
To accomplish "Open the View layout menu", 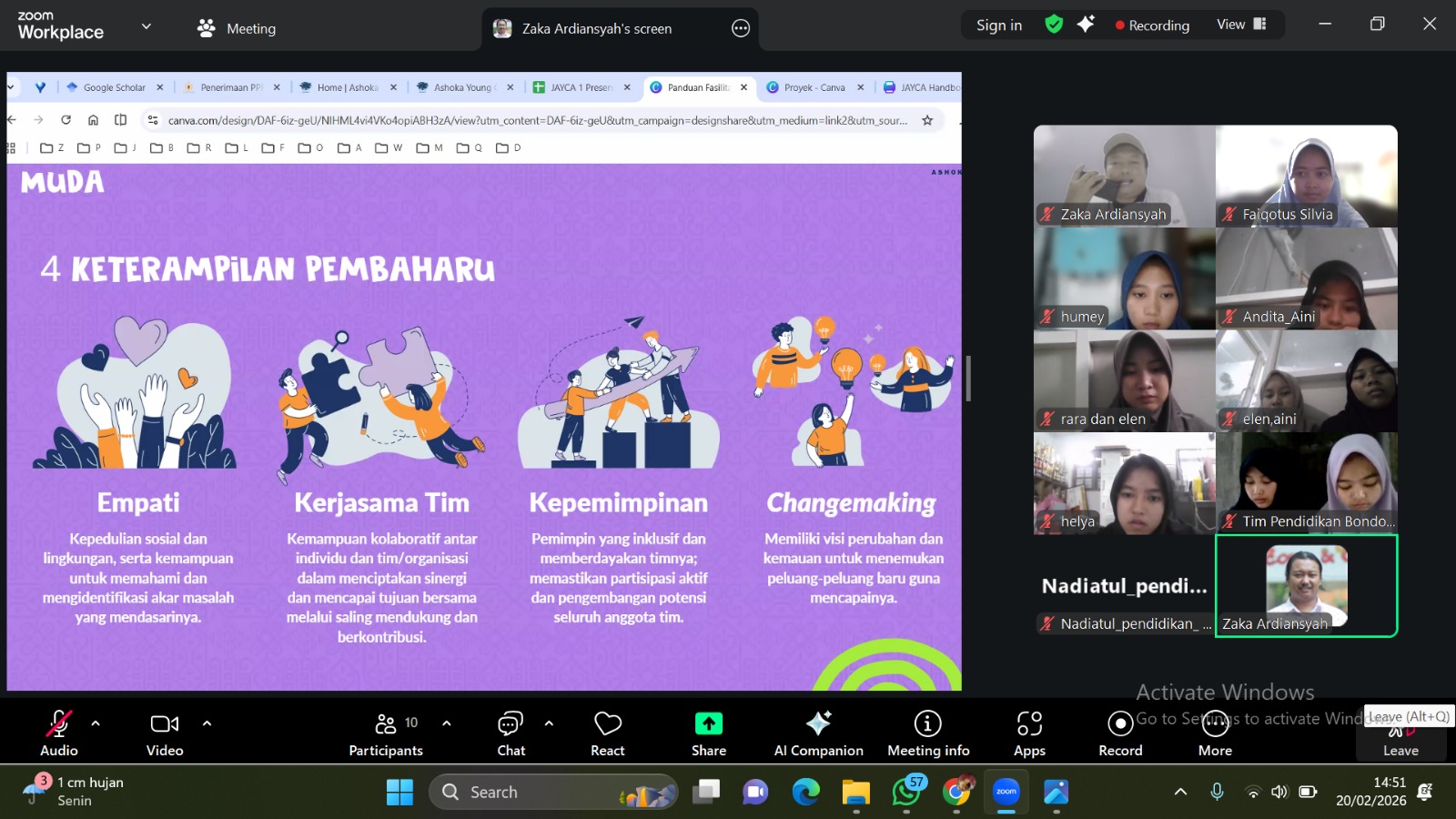I will tap(1241, 25).
